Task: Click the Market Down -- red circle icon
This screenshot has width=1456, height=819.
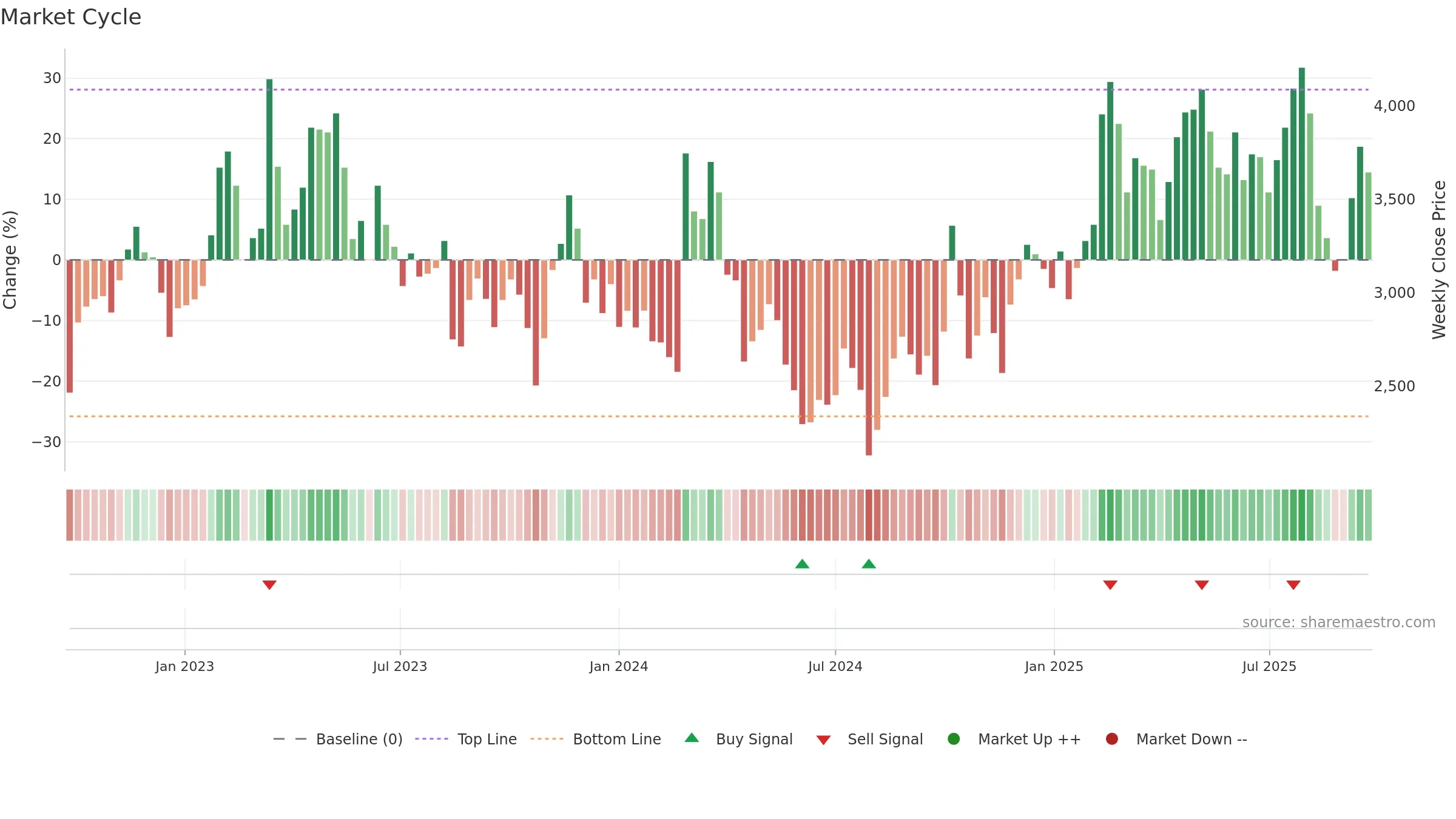Action: pos(1112,739)
